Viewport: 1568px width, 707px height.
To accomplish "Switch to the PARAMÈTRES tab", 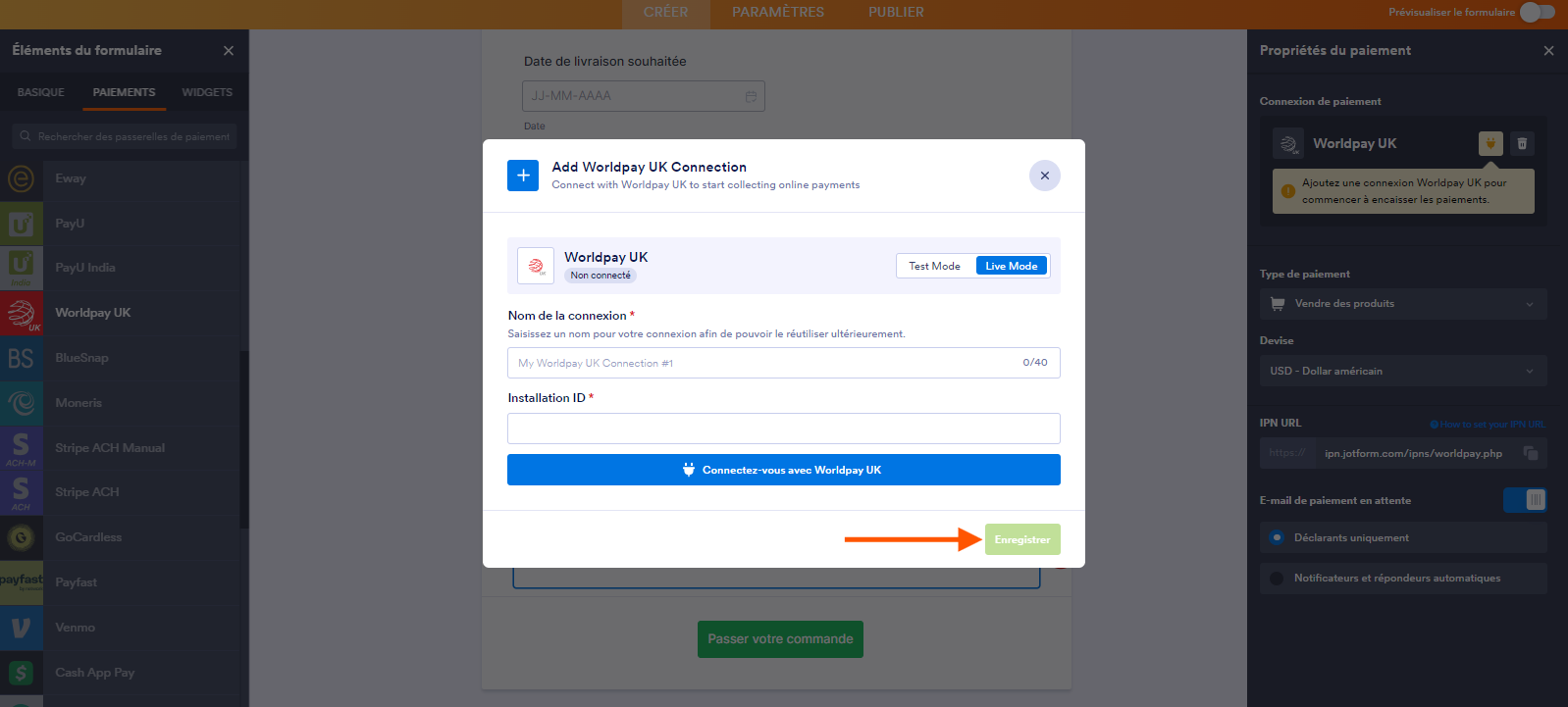I will click(777, 12).
